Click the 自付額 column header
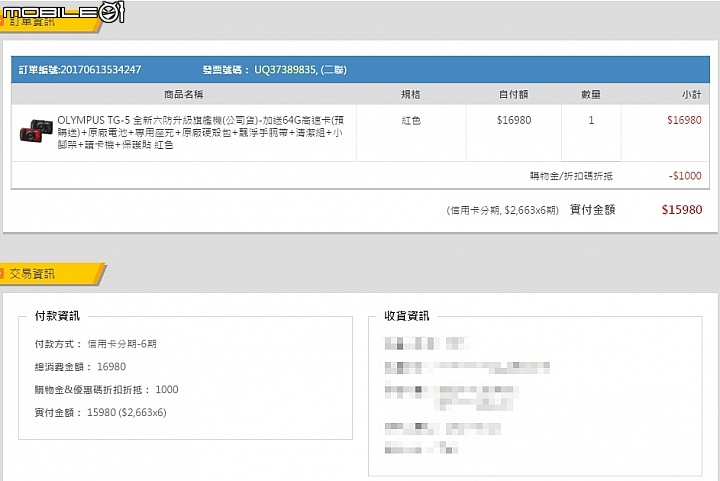 coord(513,95)
